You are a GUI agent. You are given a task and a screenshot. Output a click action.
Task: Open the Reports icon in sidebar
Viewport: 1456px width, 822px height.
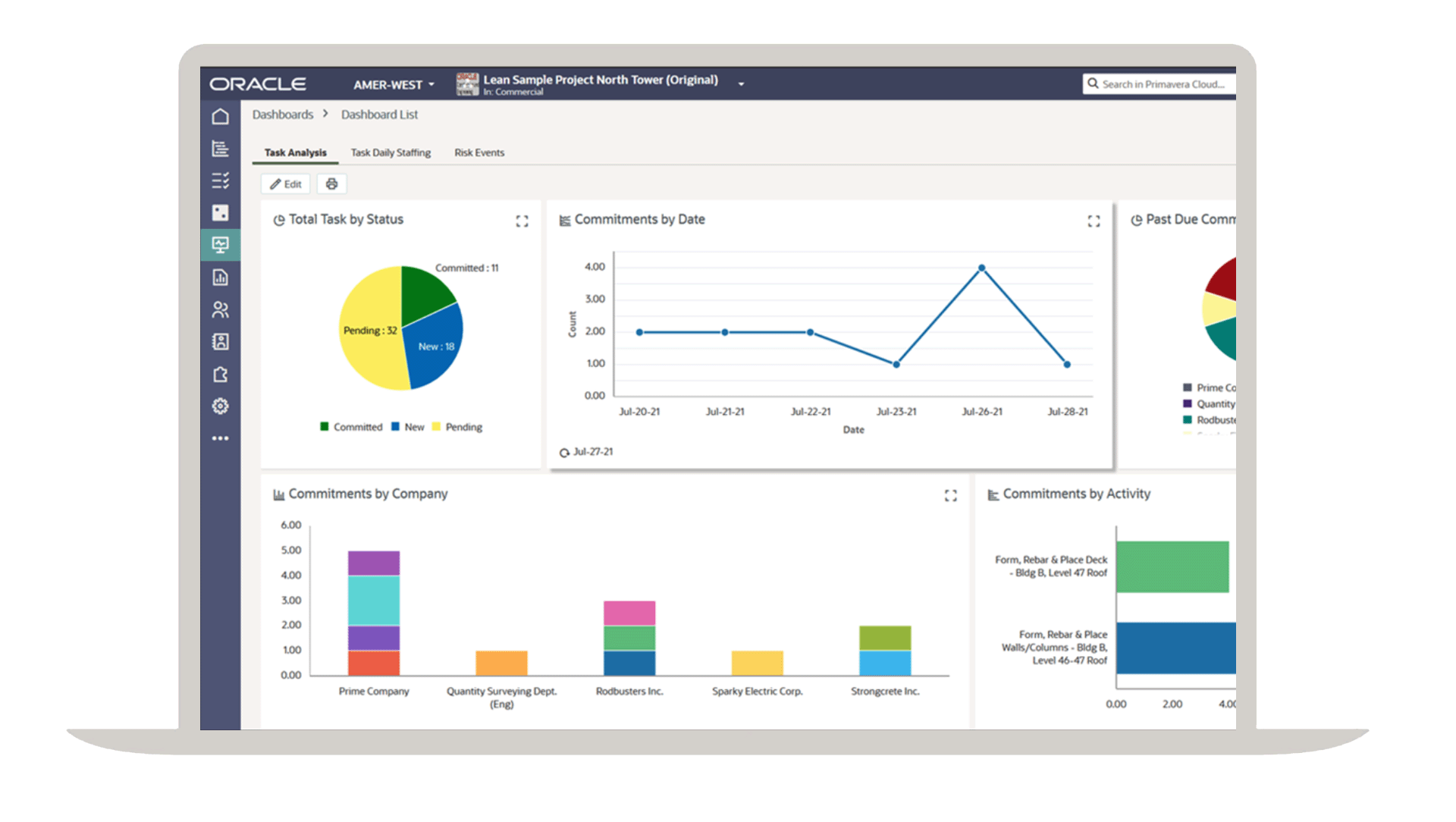(220, 278)
